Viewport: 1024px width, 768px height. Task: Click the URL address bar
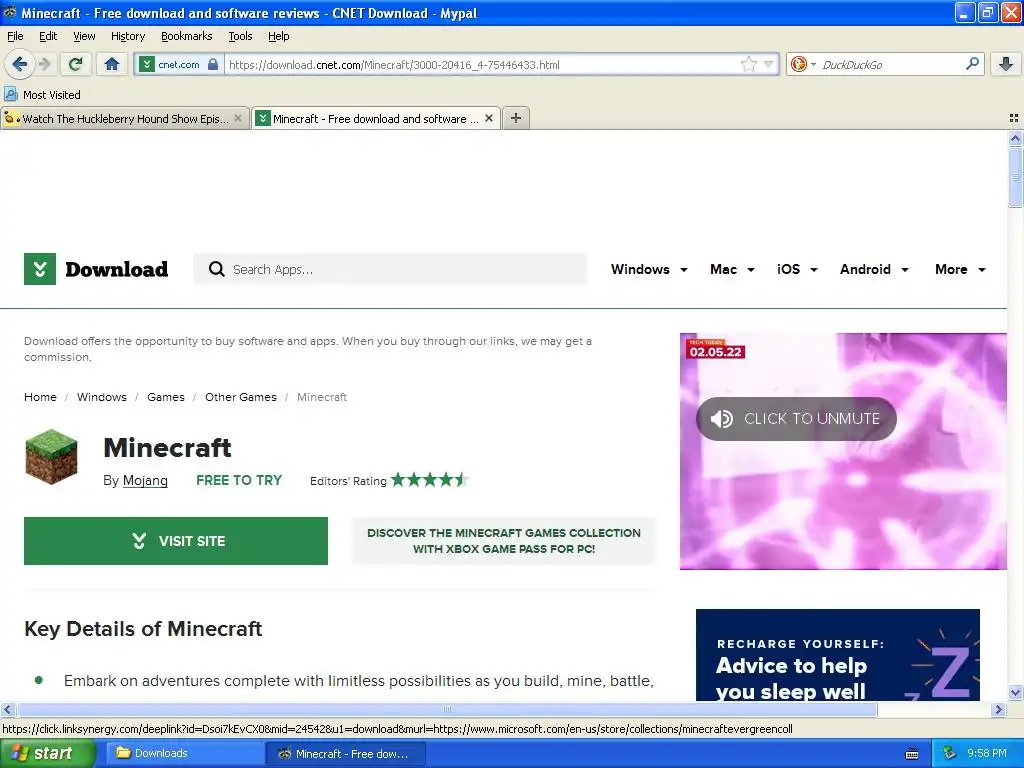(482, 64)
